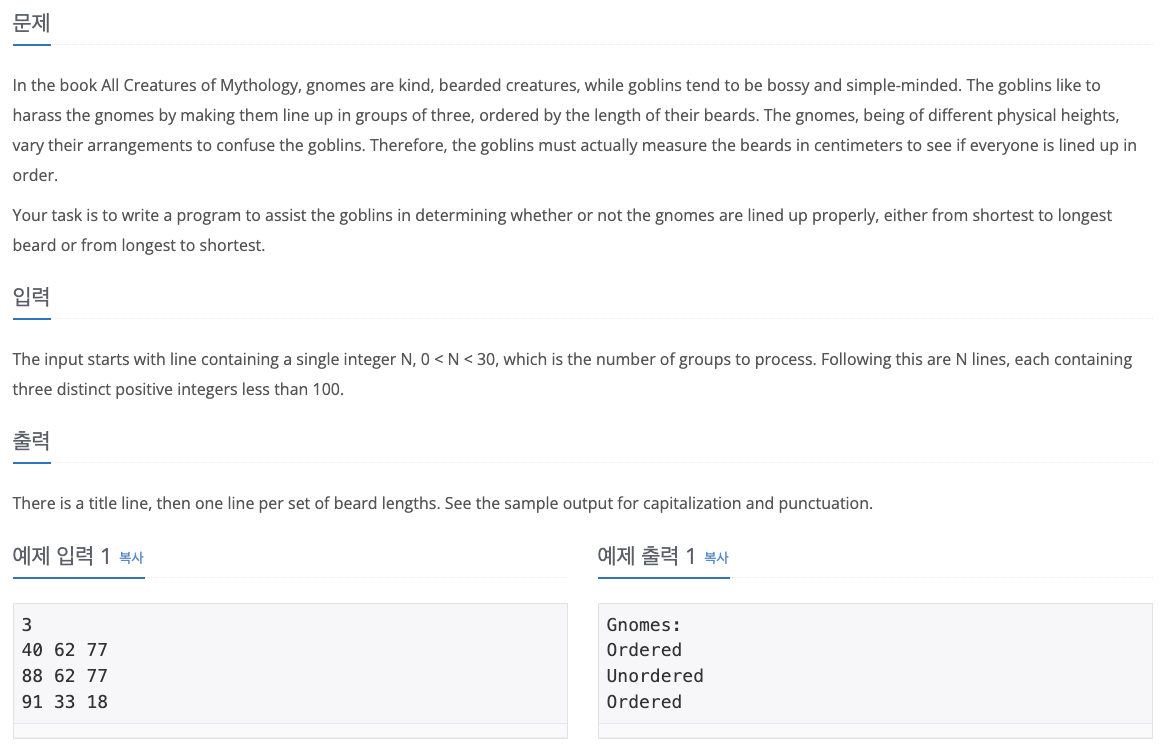Click the 예제 출력 1 heading
The image size is (1165, 753).
point(646,556)
